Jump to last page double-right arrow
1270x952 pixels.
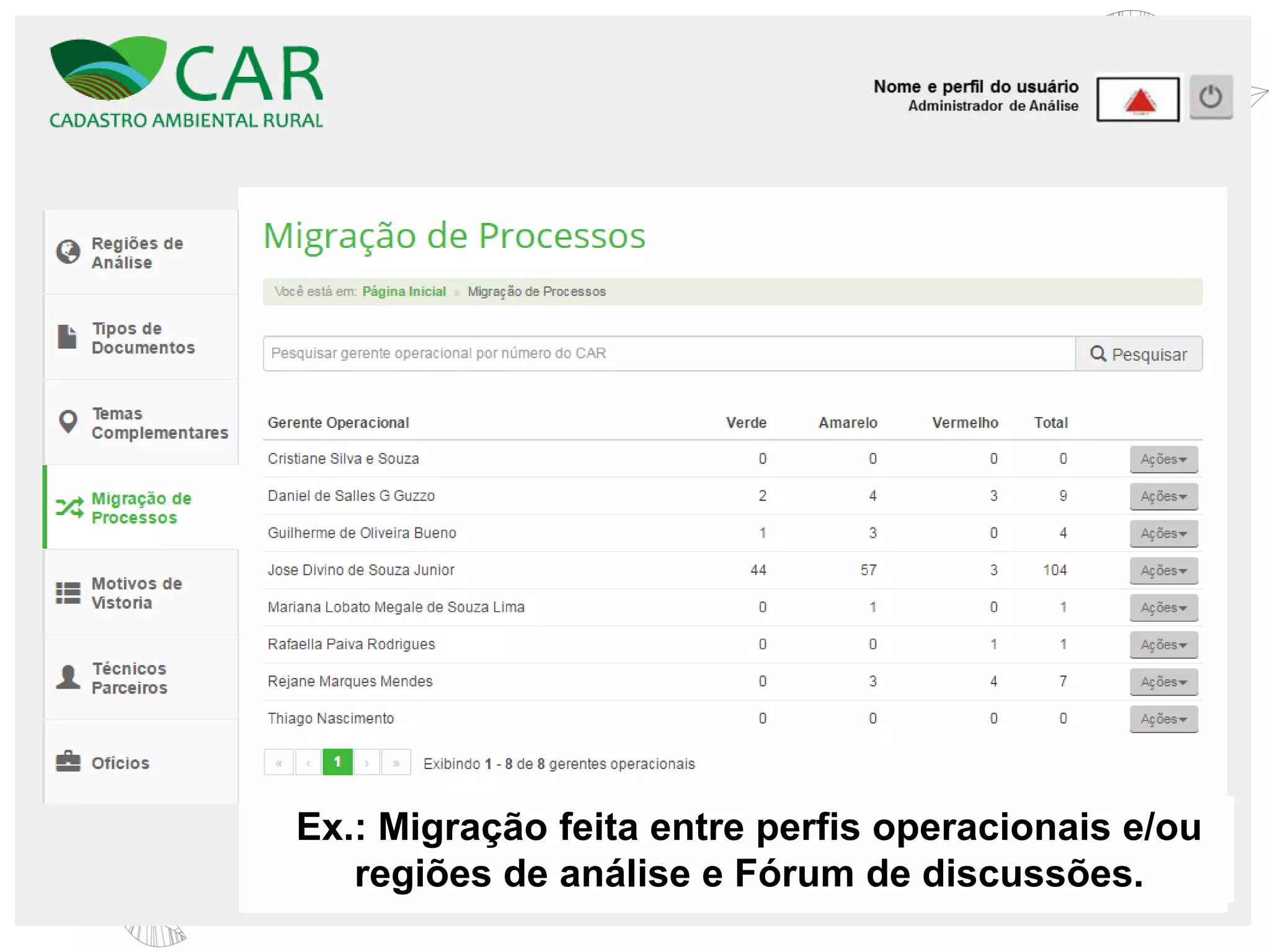coord(396,762)
